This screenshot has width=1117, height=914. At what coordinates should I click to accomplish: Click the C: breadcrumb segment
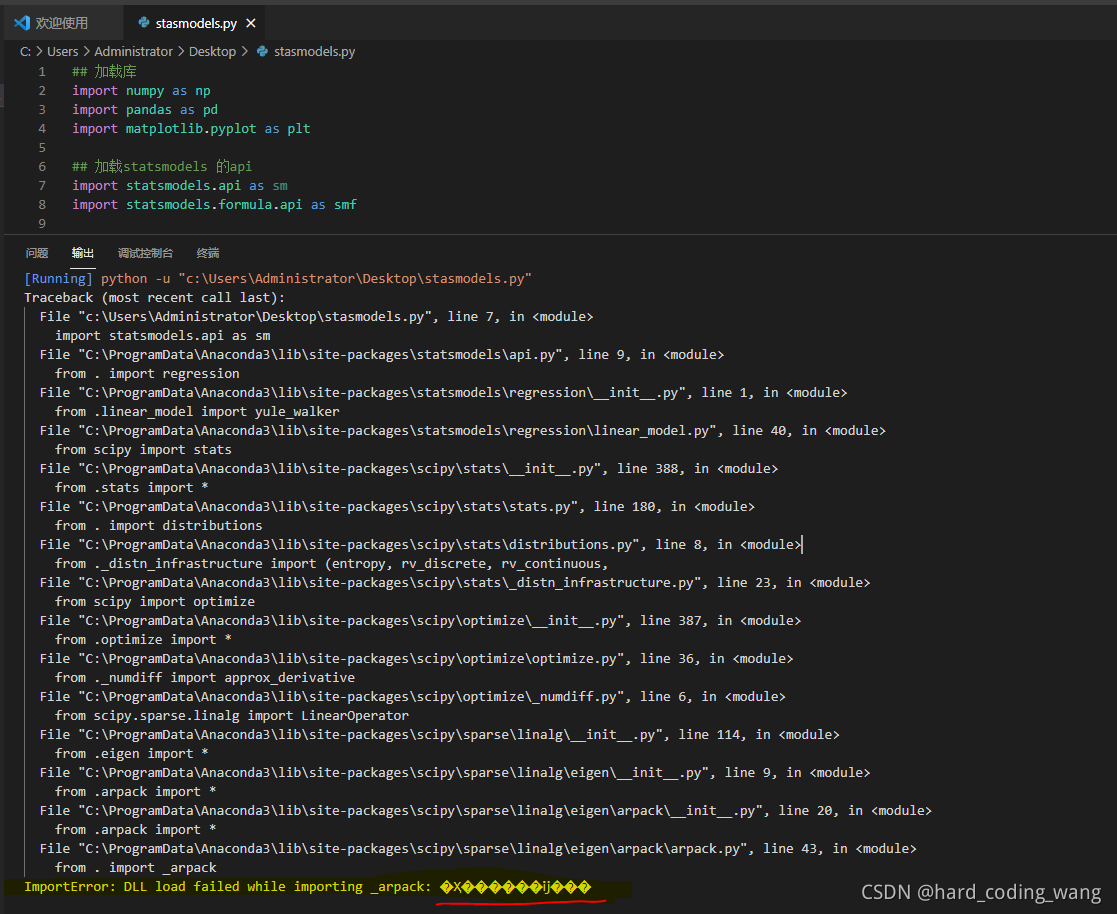pyautogui.click(x=25, y=51)
